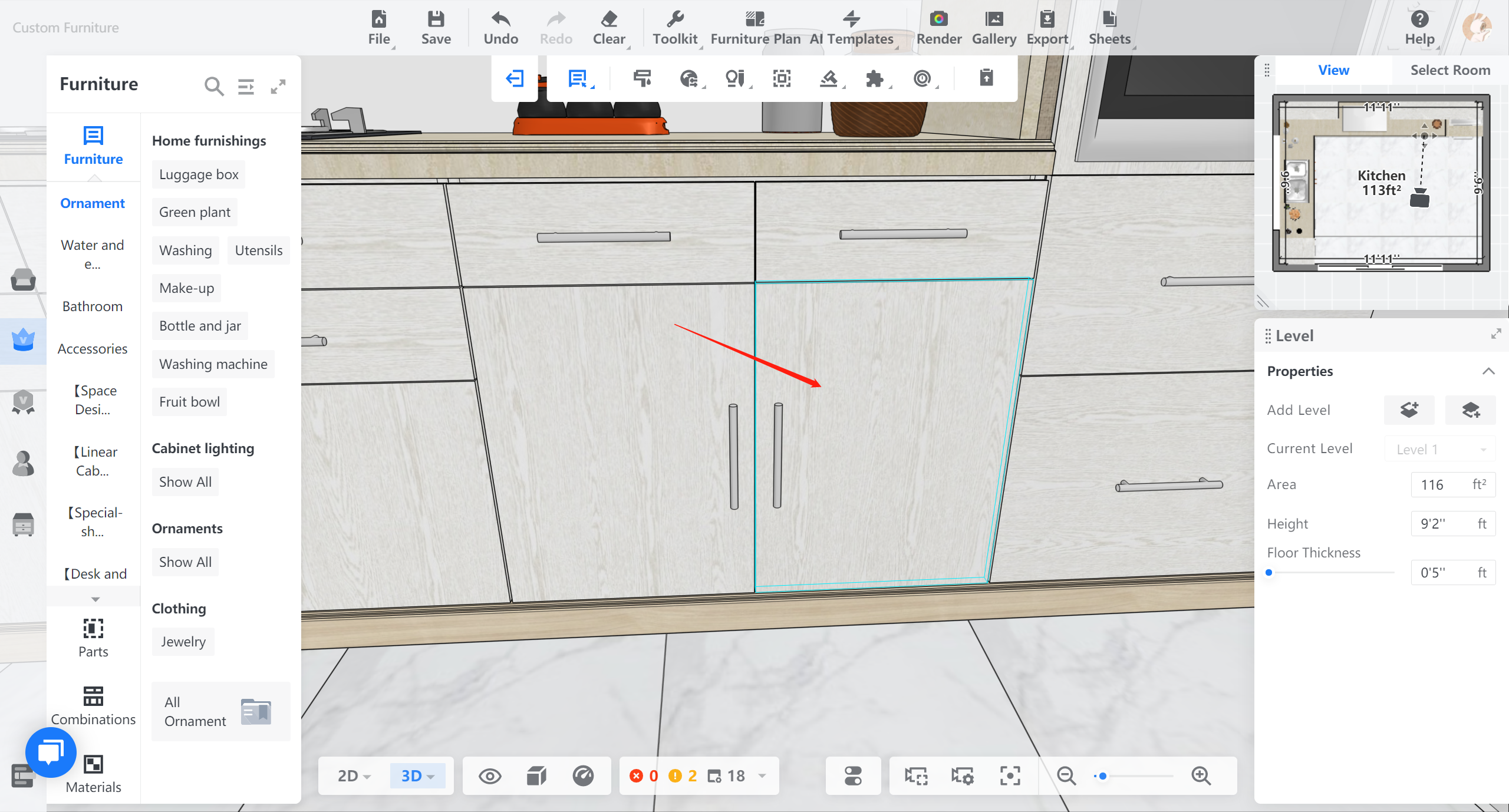Image resolution: width=1509 pixels, height=812 pixels.
Task: Select the Bathroom category
Action: click(93, 306)
